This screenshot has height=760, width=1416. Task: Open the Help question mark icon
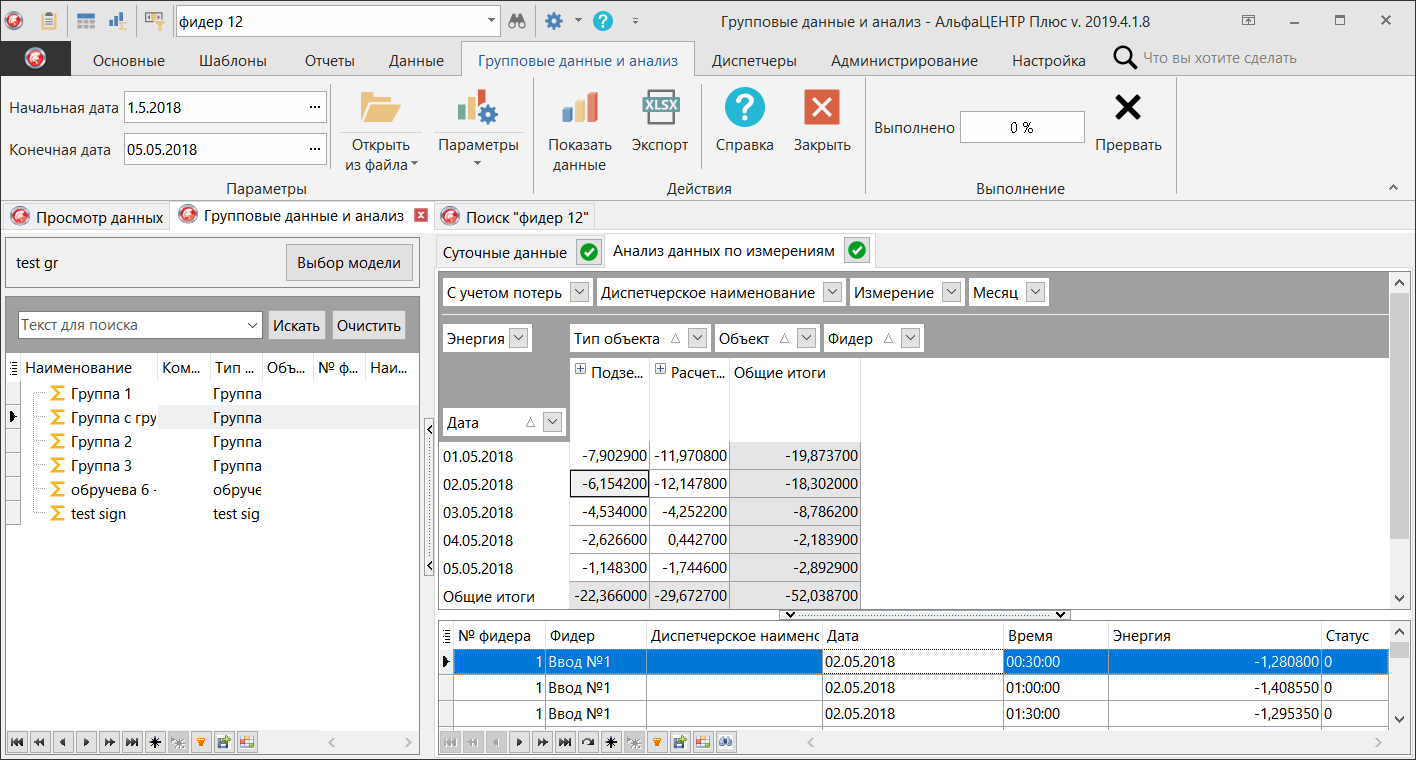(744, 108)
